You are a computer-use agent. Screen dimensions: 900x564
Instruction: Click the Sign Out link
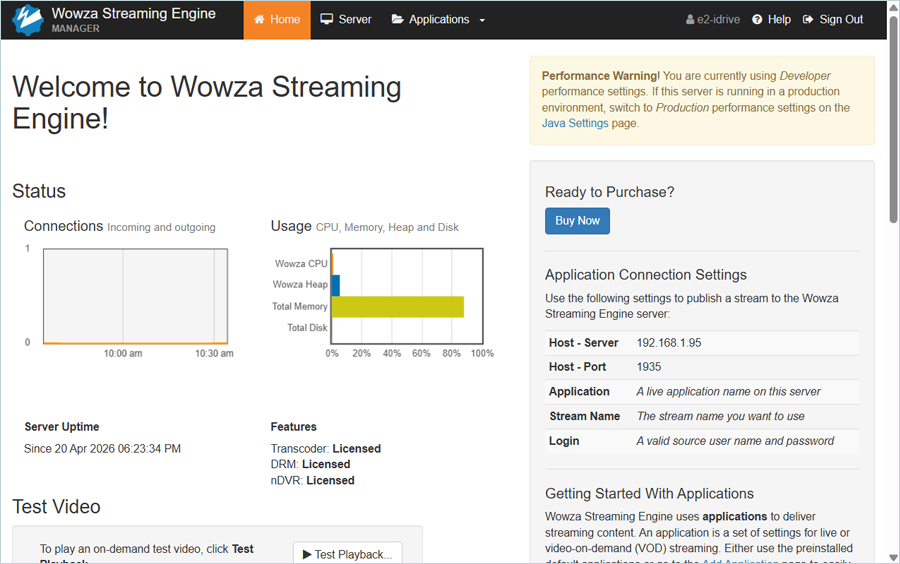coord(833,20)
